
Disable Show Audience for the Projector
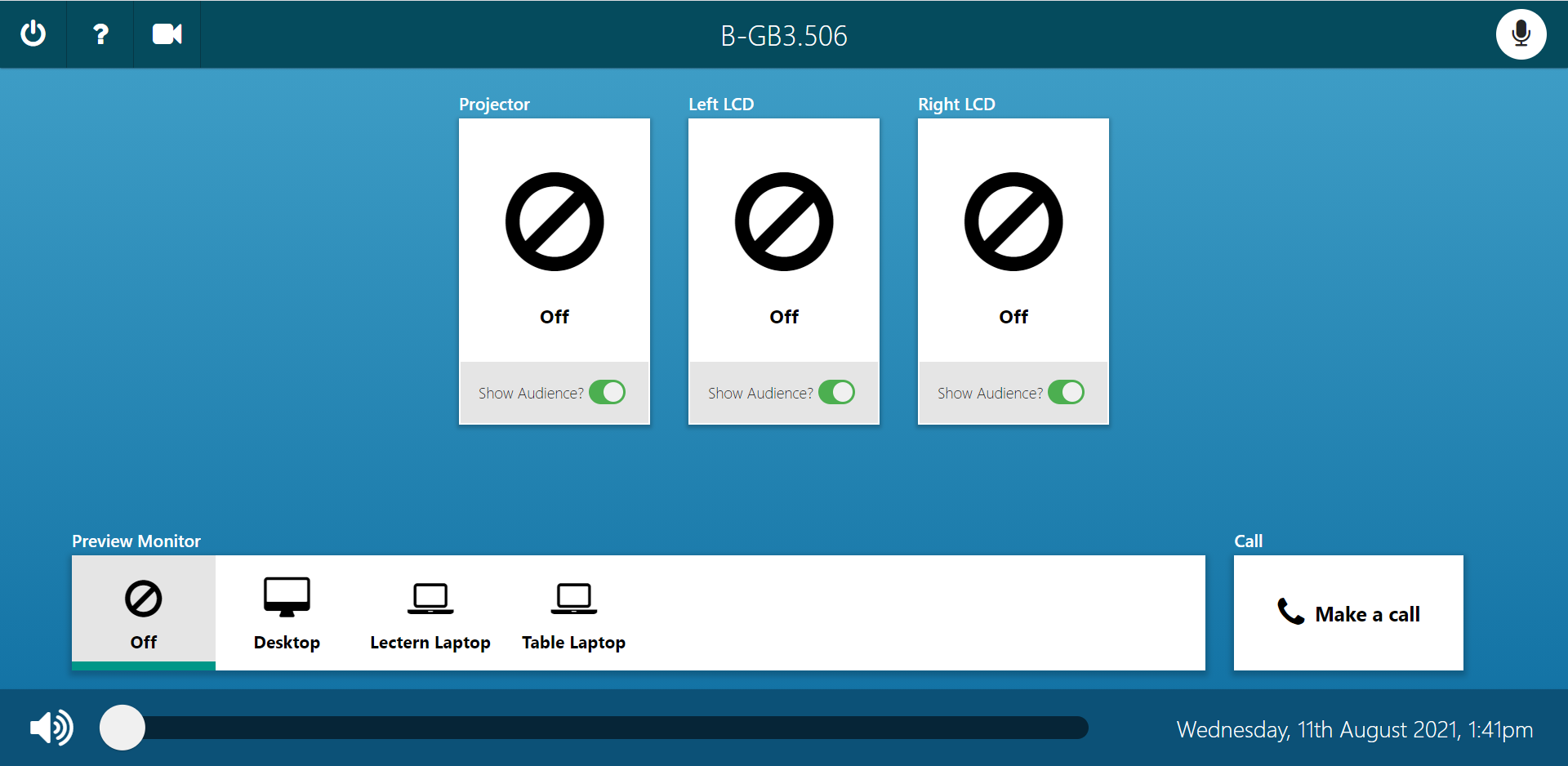point(607,392)
